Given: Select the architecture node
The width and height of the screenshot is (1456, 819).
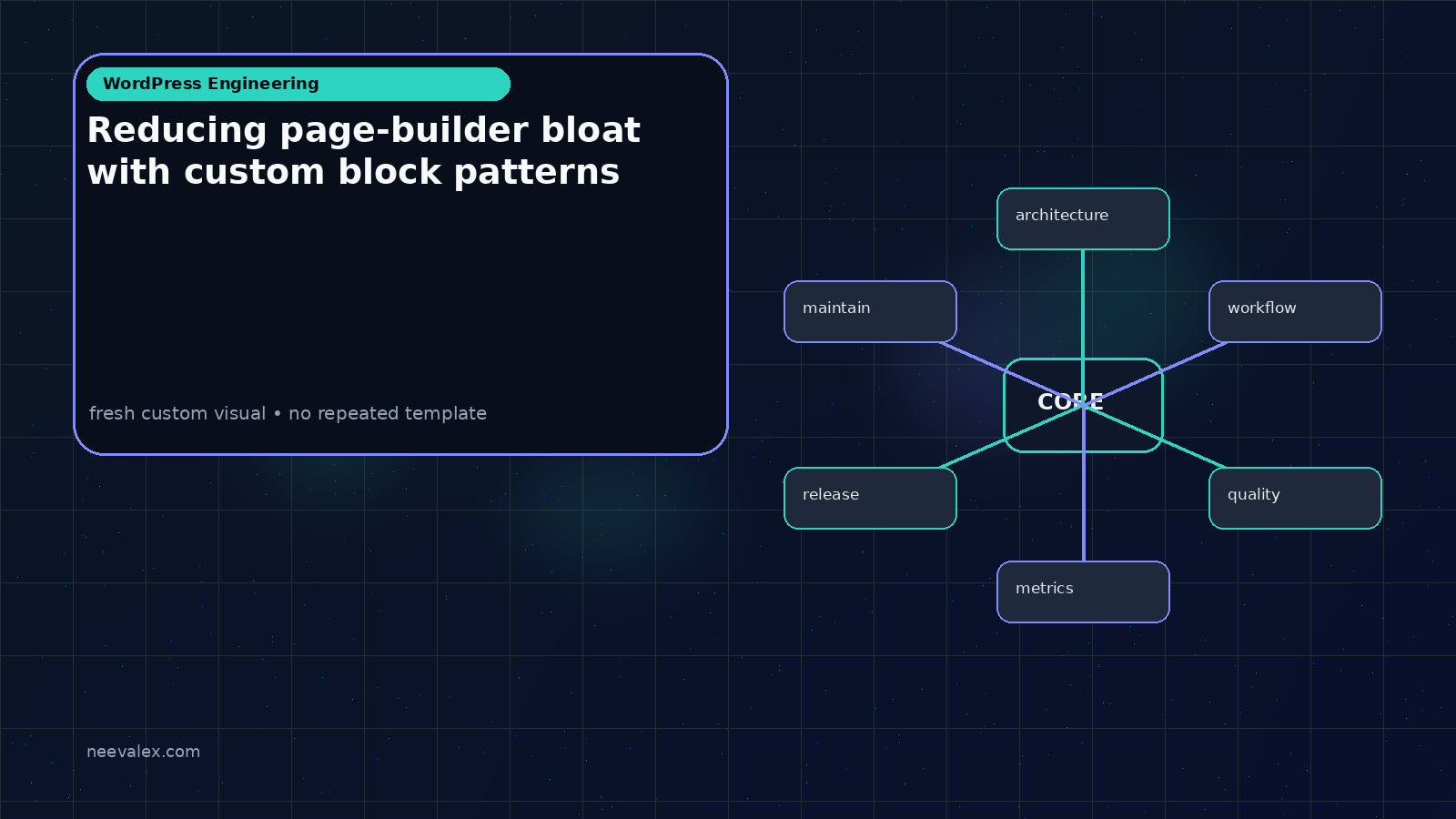Looking at the screenshot, I should (x=1083, y=218).
